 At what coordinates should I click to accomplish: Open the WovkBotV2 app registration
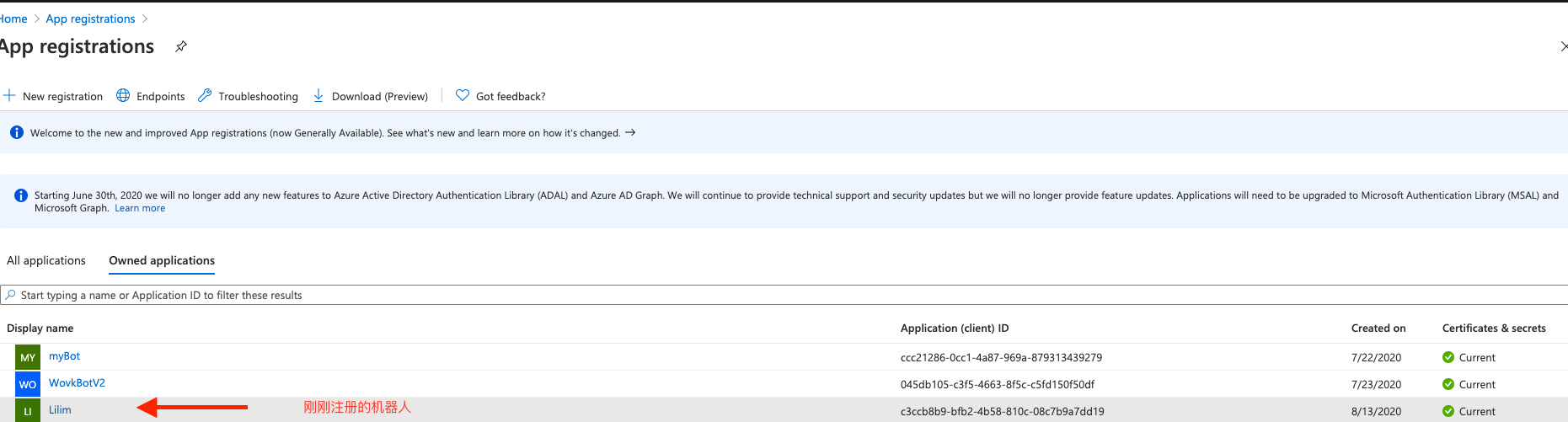coord(77,383)
